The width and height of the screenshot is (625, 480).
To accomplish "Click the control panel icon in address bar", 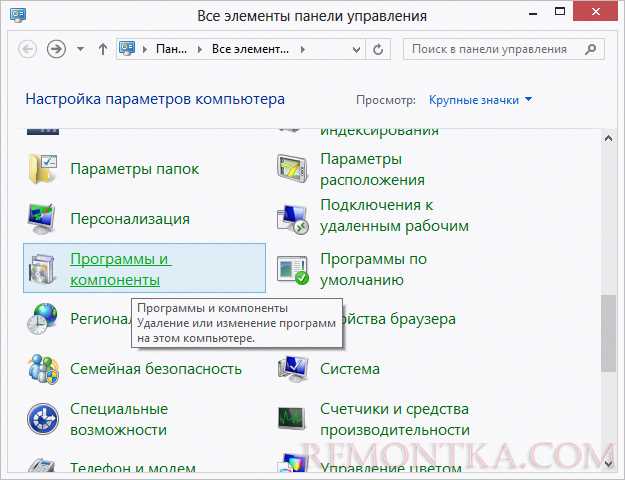I will point(127,49).
